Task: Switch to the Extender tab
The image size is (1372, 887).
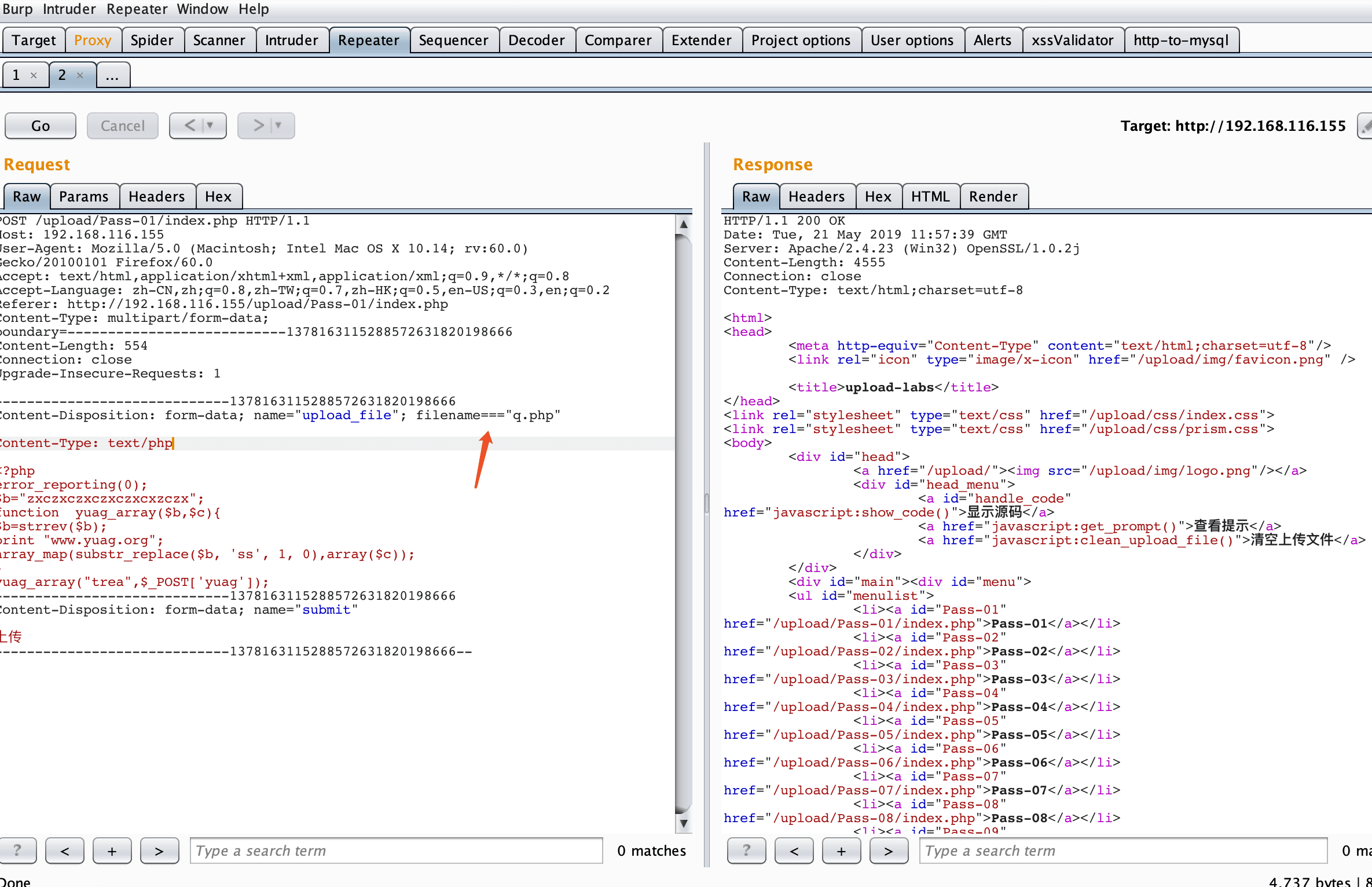Action: (x=702, y=40)
